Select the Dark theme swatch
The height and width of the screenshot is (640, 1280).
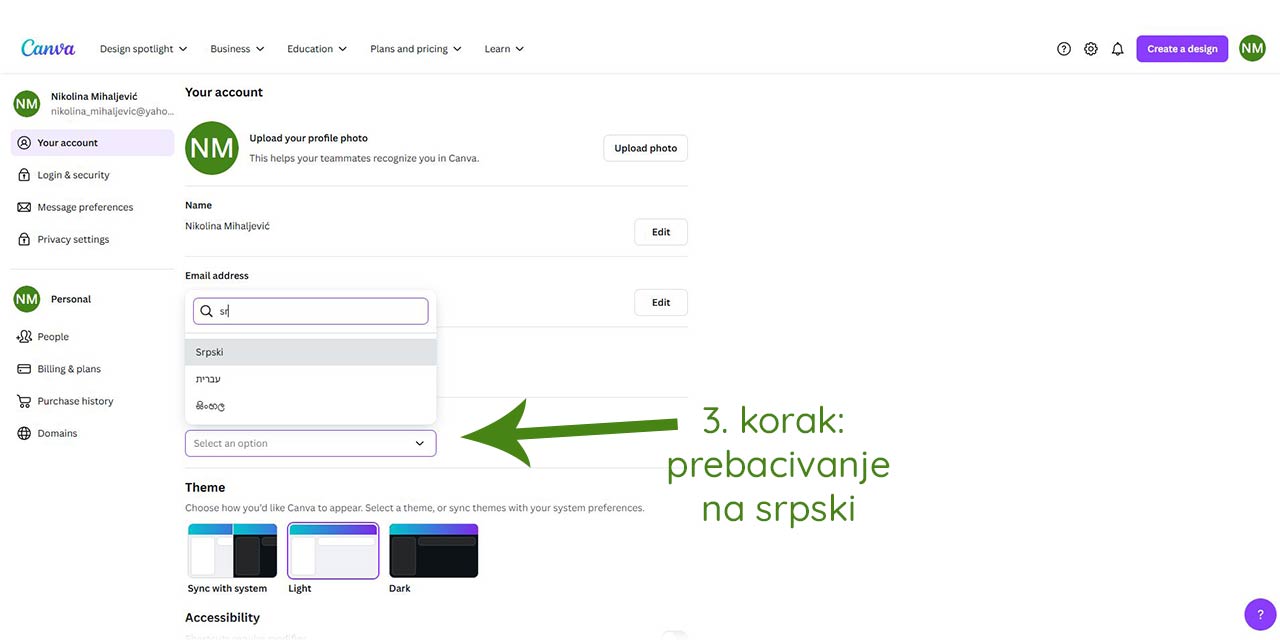[433, 550]
